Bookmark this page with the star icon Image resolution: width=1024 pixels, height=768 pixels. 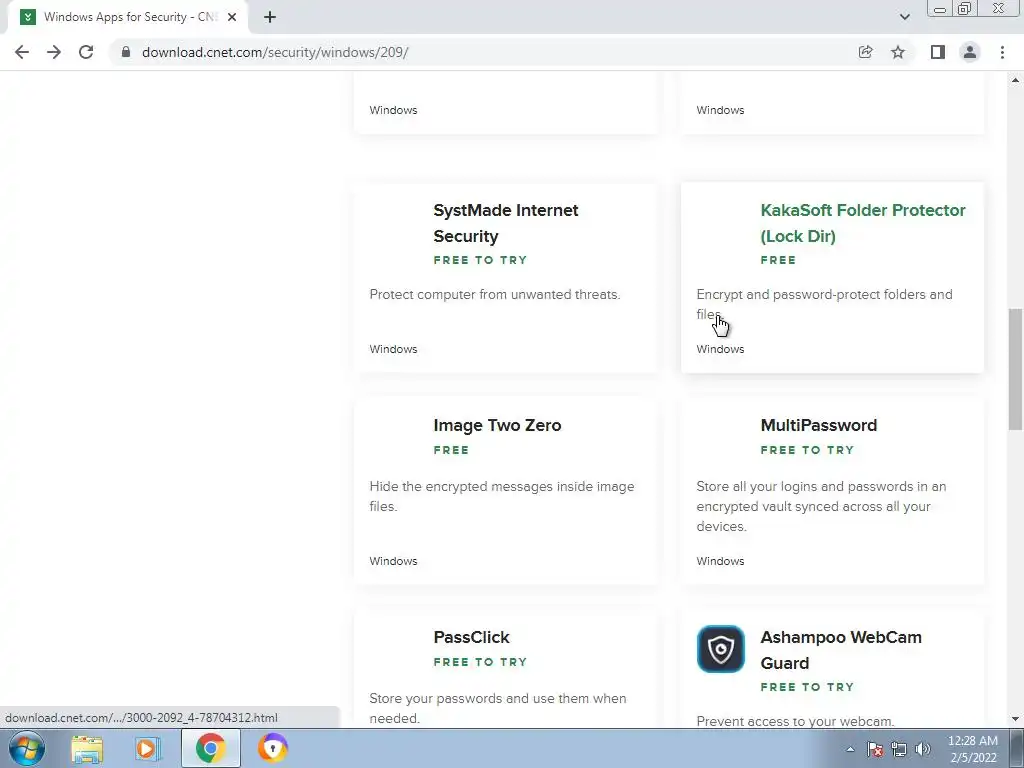click(x=898, y=52)
